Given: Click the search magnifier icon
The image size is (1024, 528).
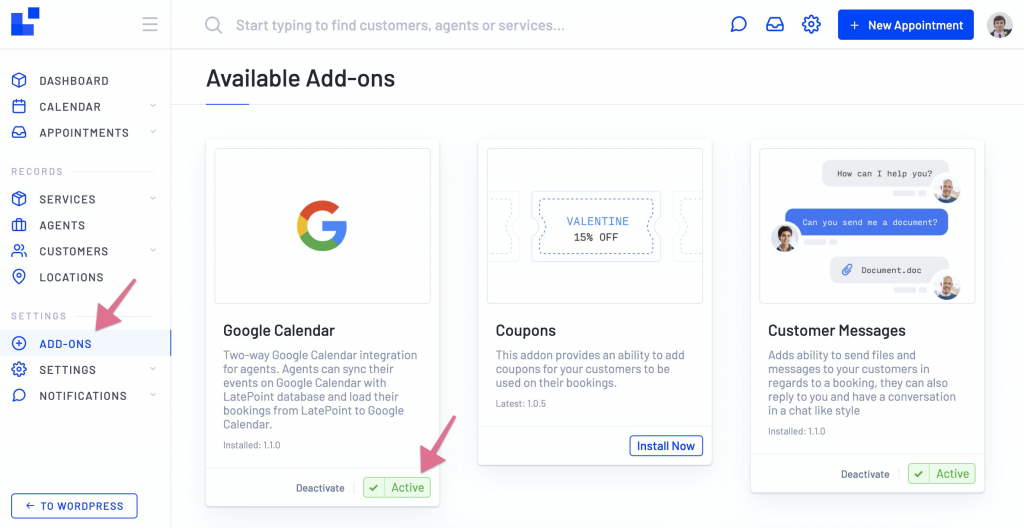Looking at the screenshot, I should click(214, 25).
